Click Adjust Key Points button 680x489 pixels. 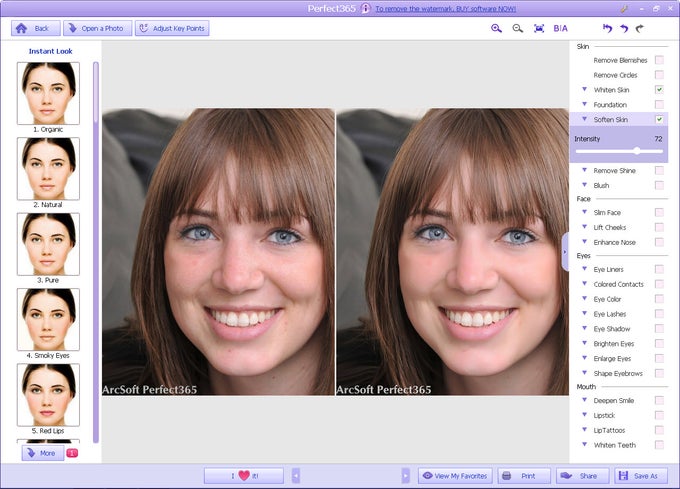172,29
